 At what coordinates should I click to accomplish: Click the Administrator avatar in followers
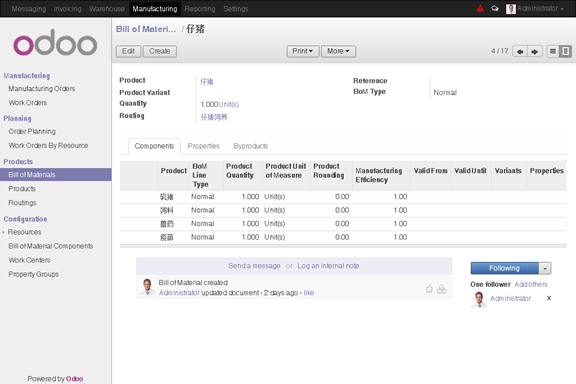coord(479,299)
